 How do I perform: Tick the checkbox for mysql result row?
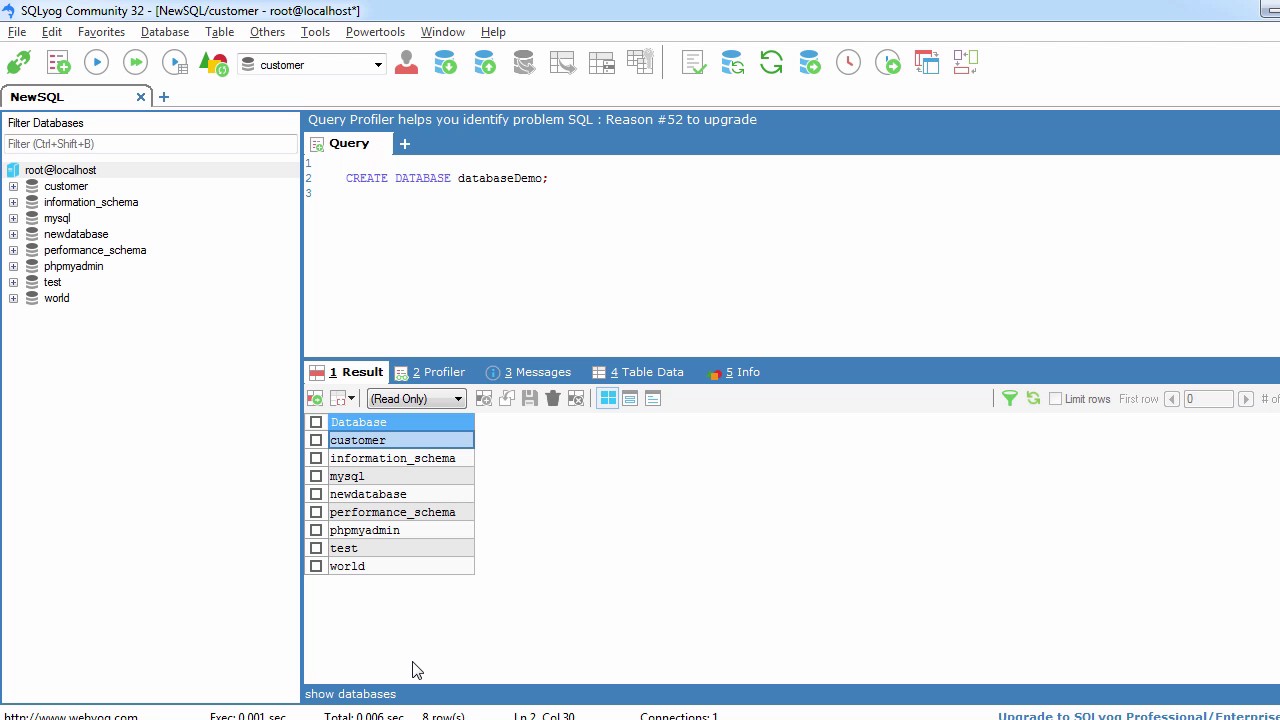[316, 476]
